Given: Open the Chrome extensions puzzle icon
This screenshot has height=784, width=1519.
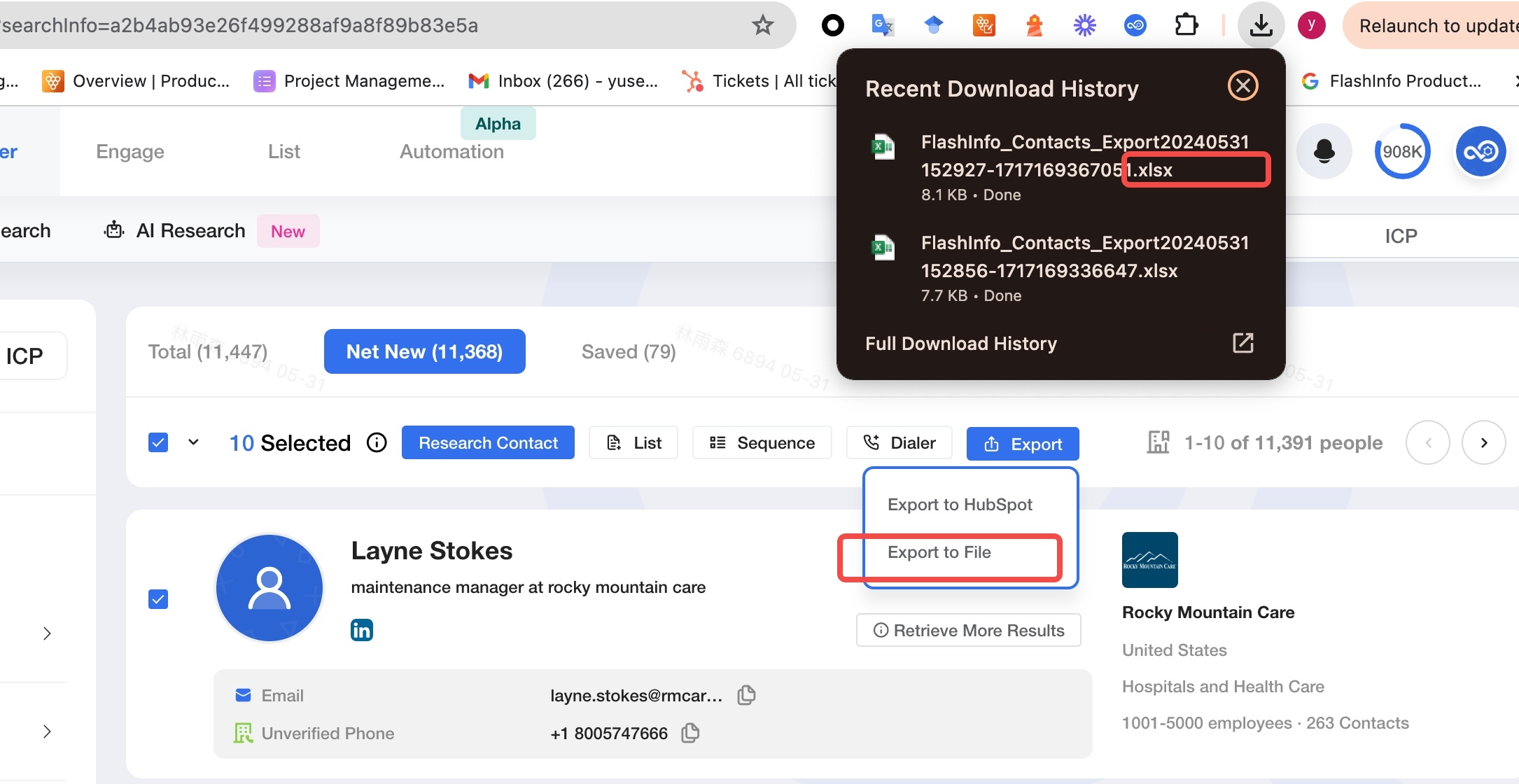Looking at the screenshot, I should click(1186, 25).
